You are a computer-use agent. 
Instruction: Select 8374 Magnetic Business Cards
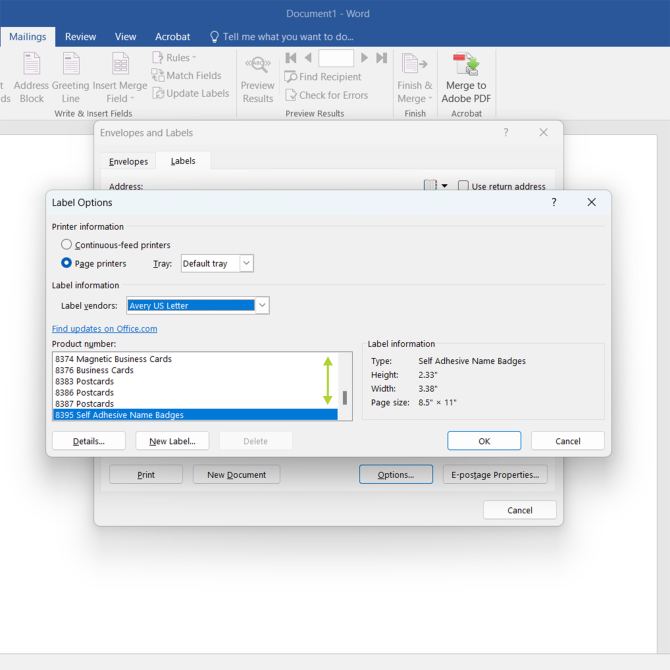click(195, 359)
